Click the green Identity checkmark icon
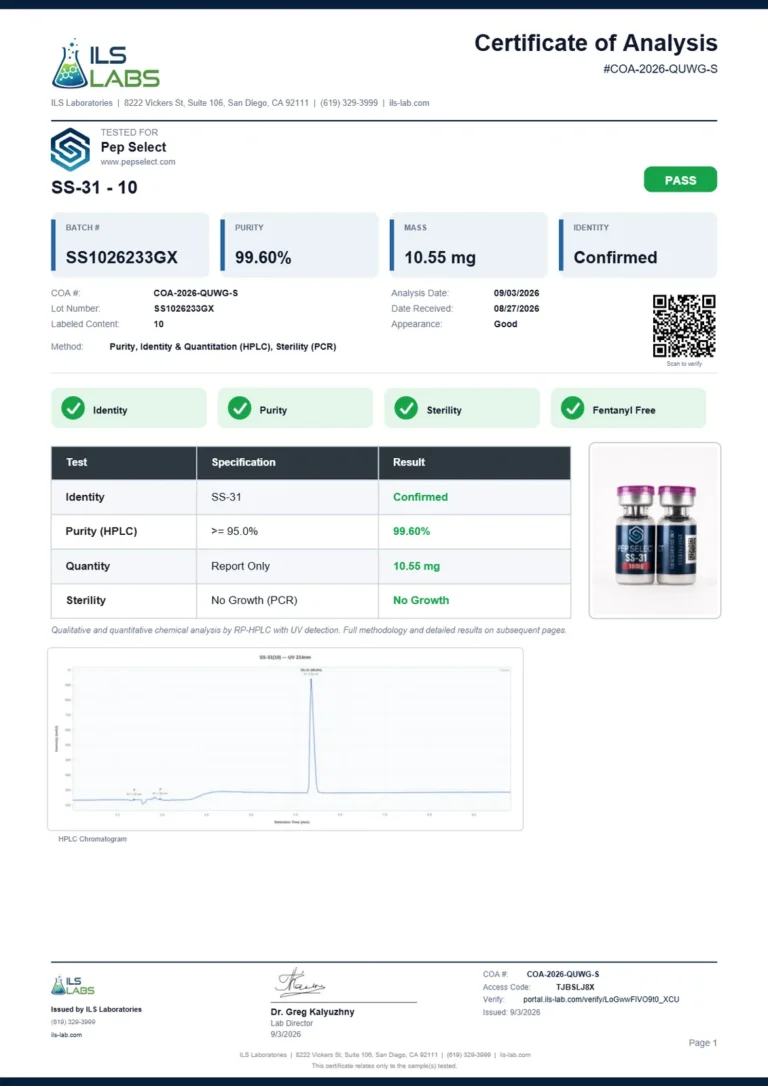The image size is (768, 1086). pos(73,409)
